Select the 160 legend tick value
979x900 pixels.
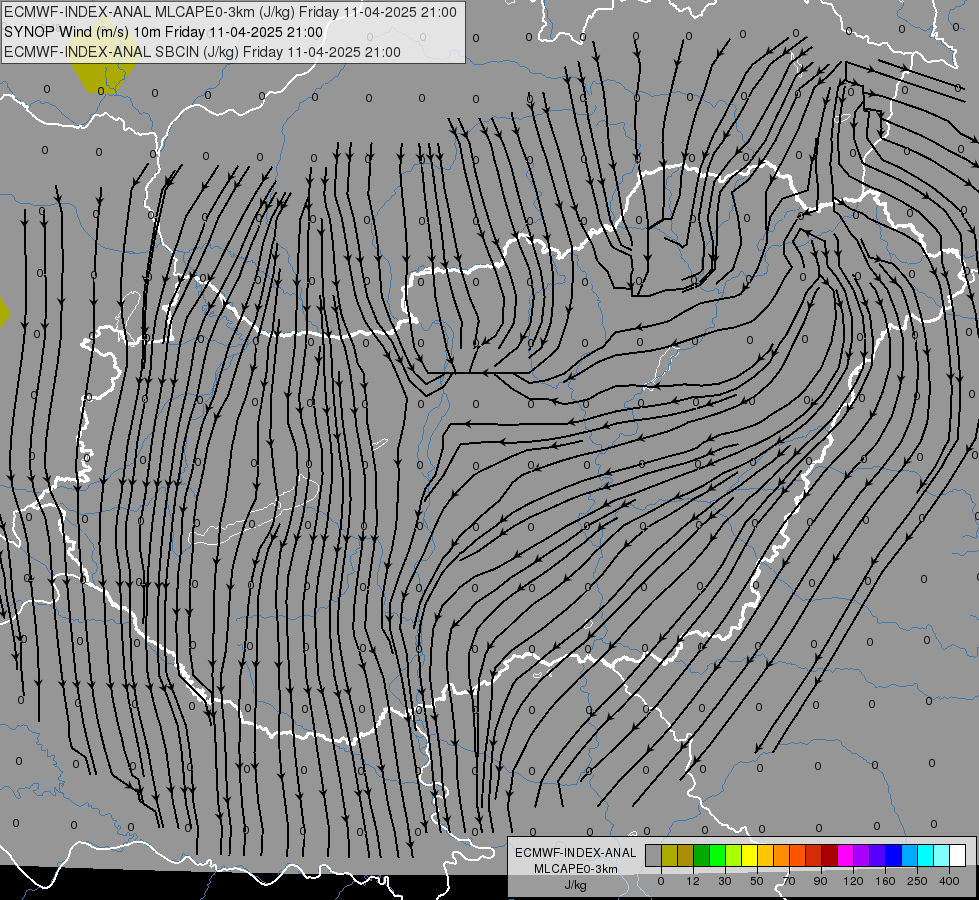(x=885, y=881)
